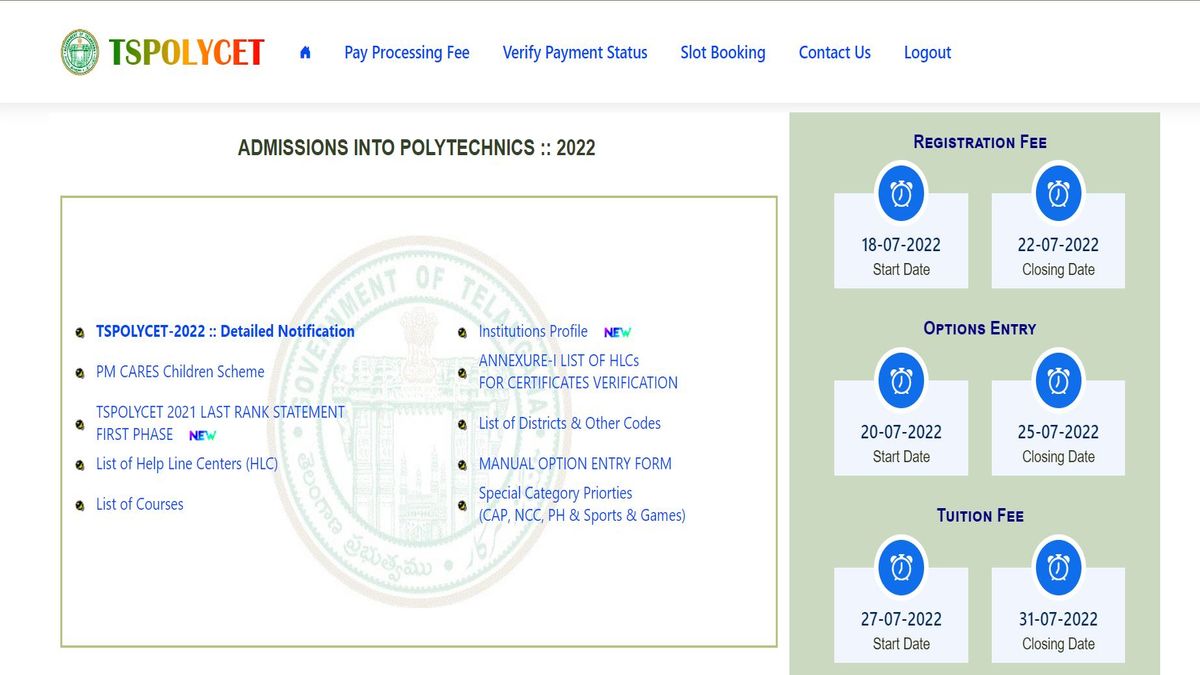Open the Verify Payment Status menu item

tap(575, 52)
